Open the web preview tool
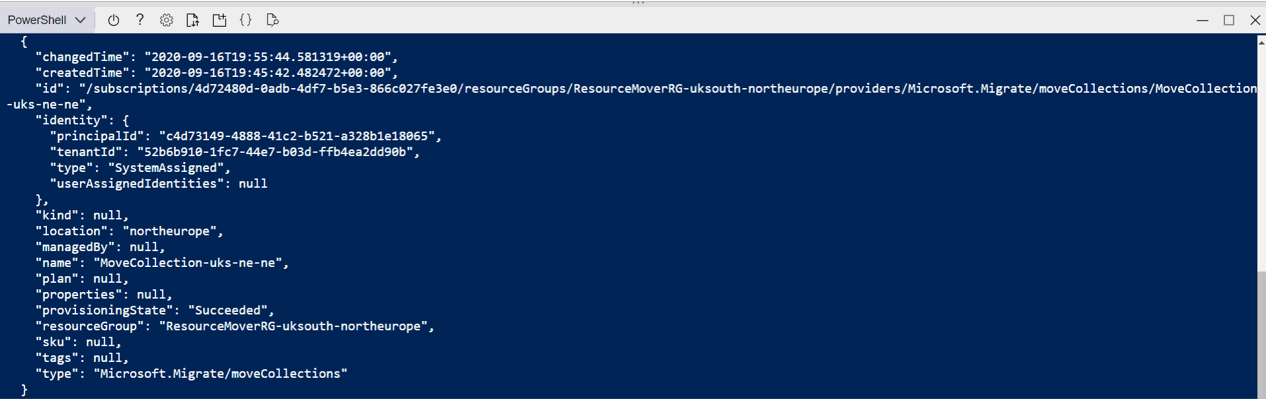Viewport: 1266px width, 399px height. pyautogui.click(x=272, y=20)
